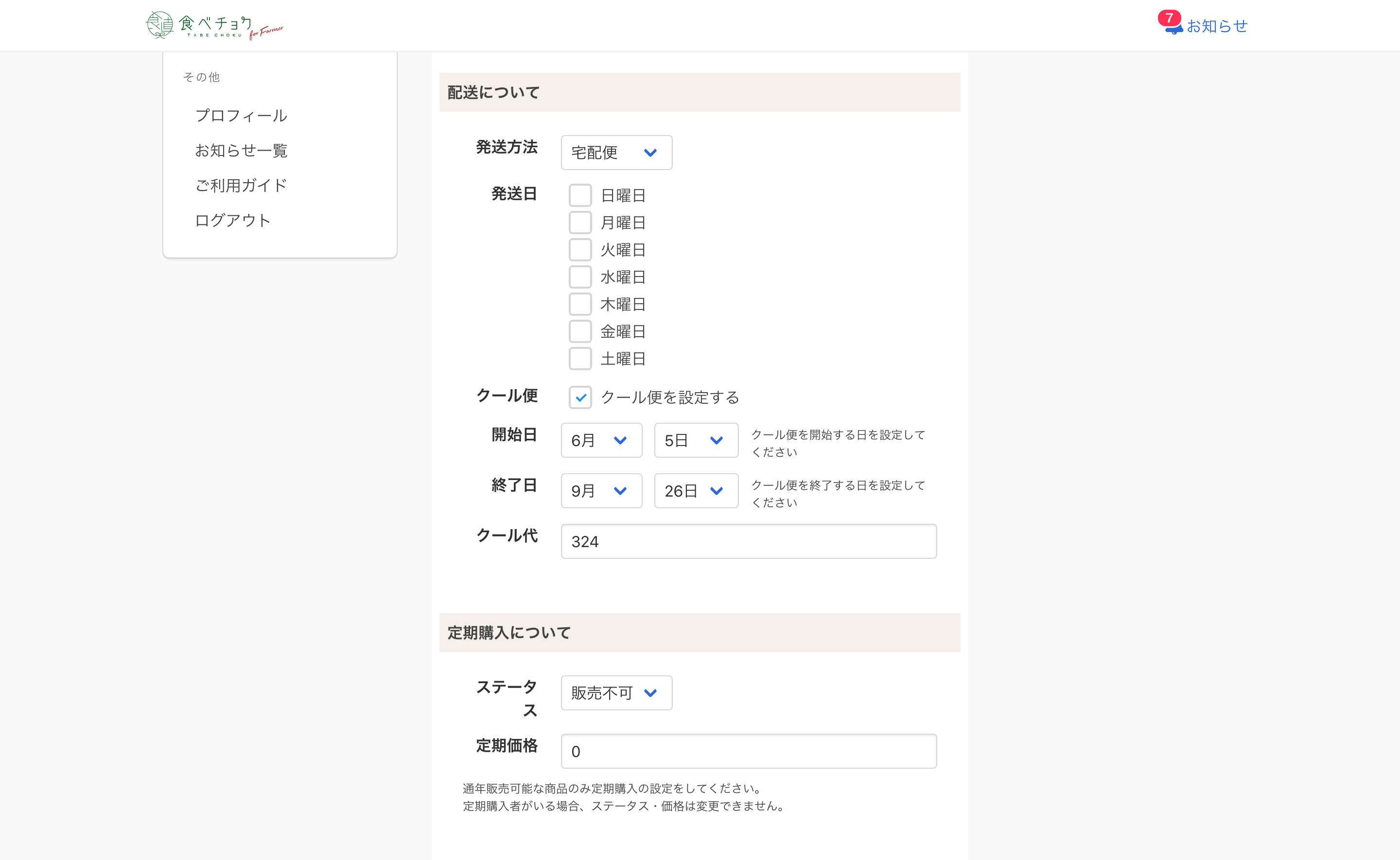Open the ステータス dropdown showing 販売不可

click(x=617, y=693)
